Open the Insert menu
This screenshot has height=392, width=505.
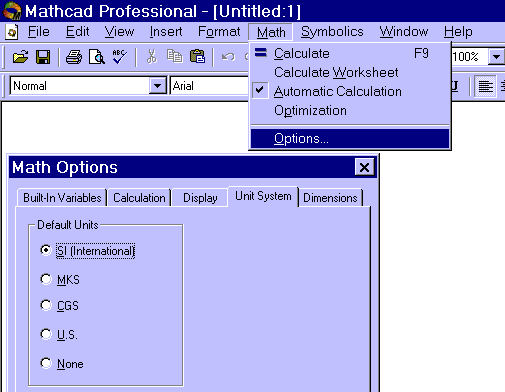(x=166, y=32)
